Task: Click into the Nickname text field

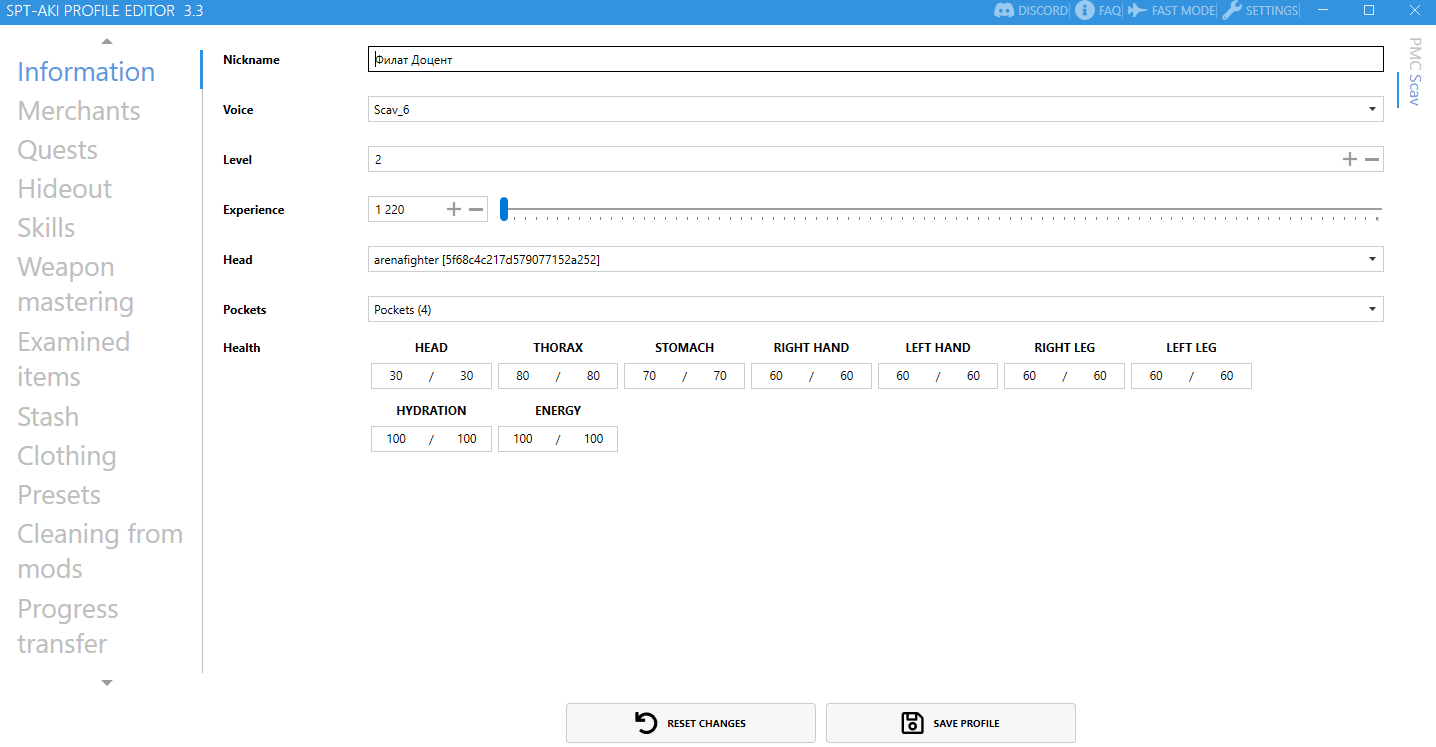Action: pyautogui.click(x=875, y=60)
